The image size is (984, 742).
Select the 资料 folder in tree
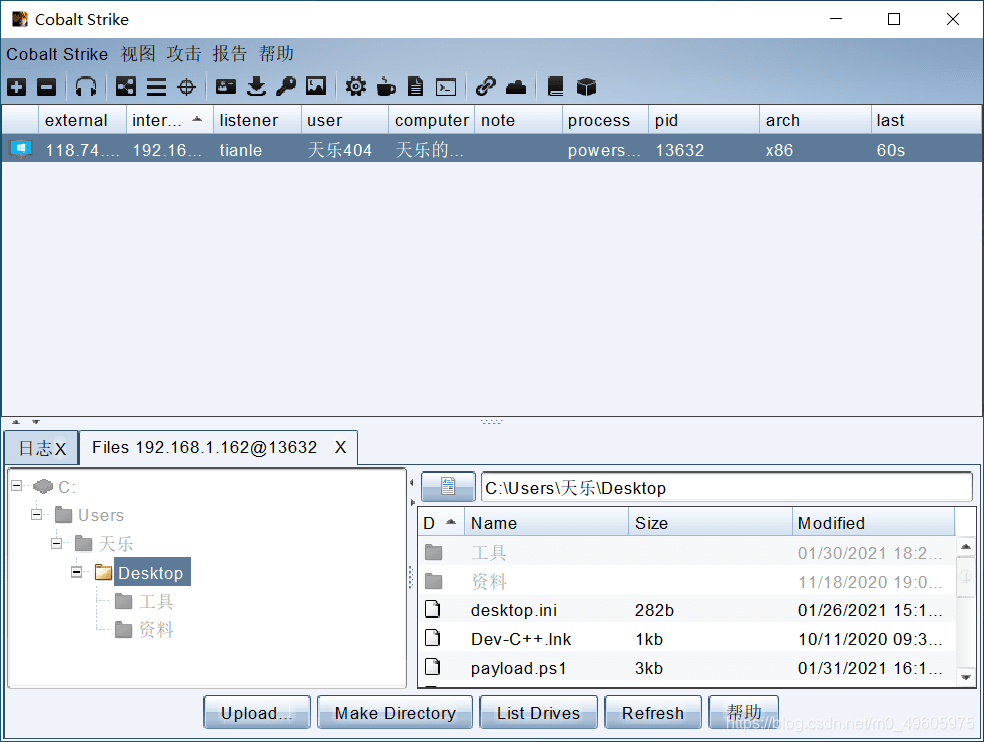tap(156, 629)
